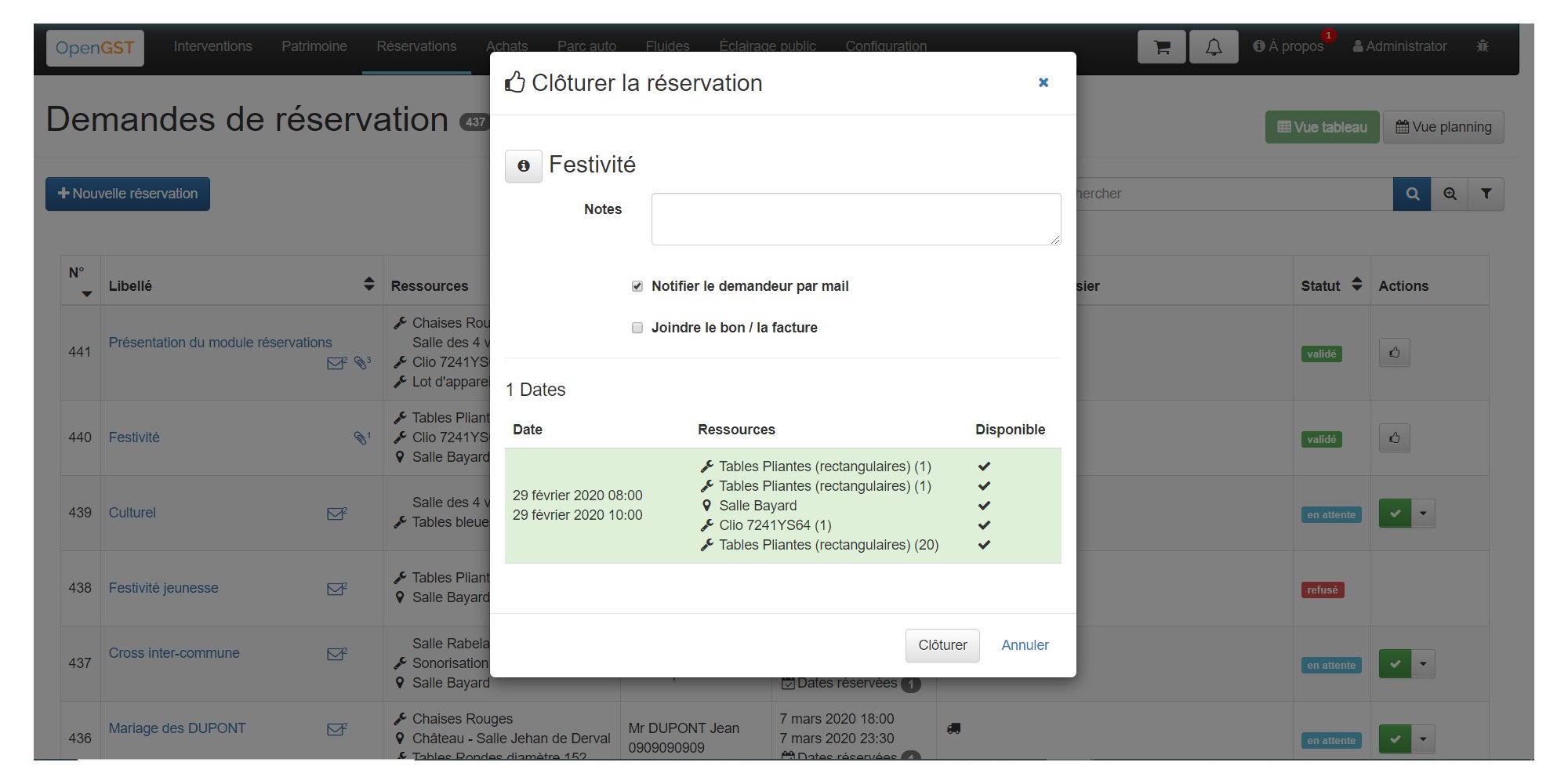Screen dimensions: 1568x784
Task: Open the Patrimoine menu
Action: (314, 46)
